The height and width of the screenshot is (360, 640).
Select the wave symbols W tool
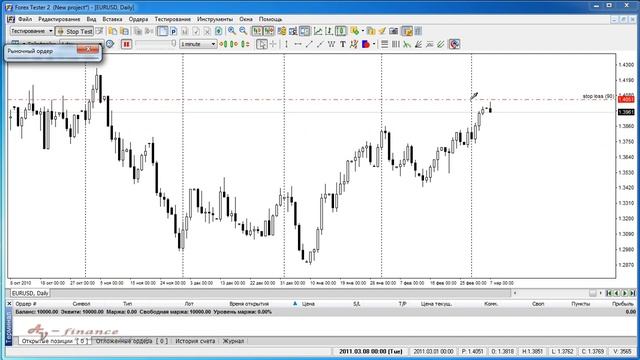(x=331, y=44)
